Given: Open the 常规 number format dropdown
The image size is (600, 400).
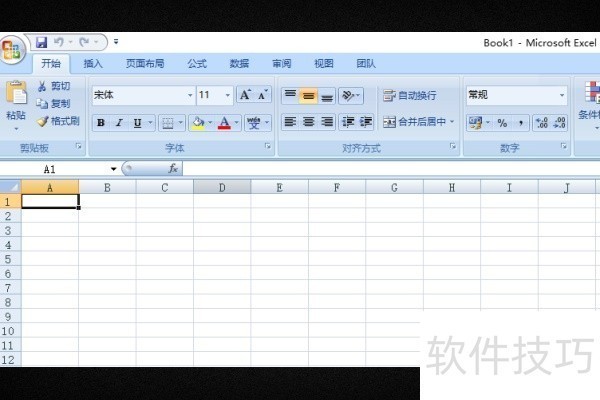Looking at the screenshot, I should [562, 95].
